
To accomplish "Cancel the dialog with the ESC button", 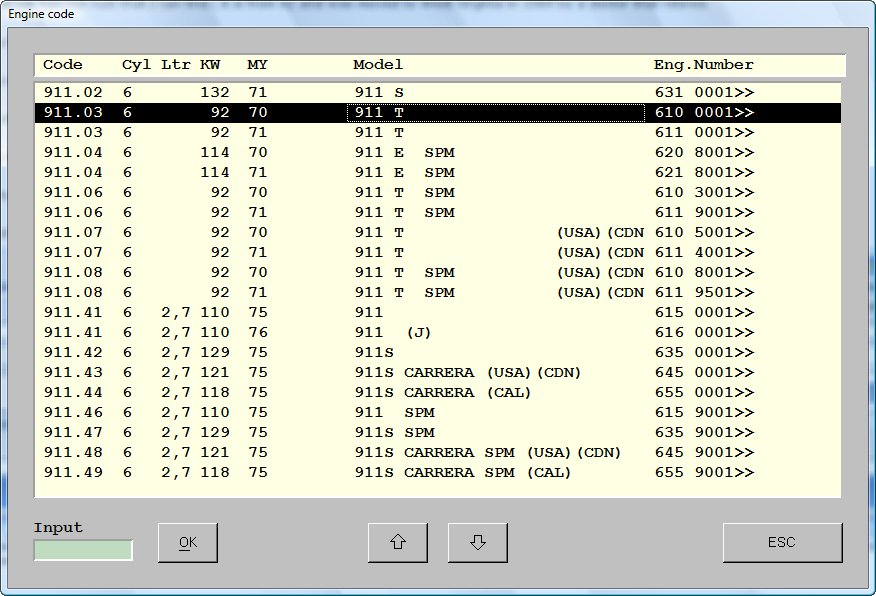I will (x=782, y=542).
